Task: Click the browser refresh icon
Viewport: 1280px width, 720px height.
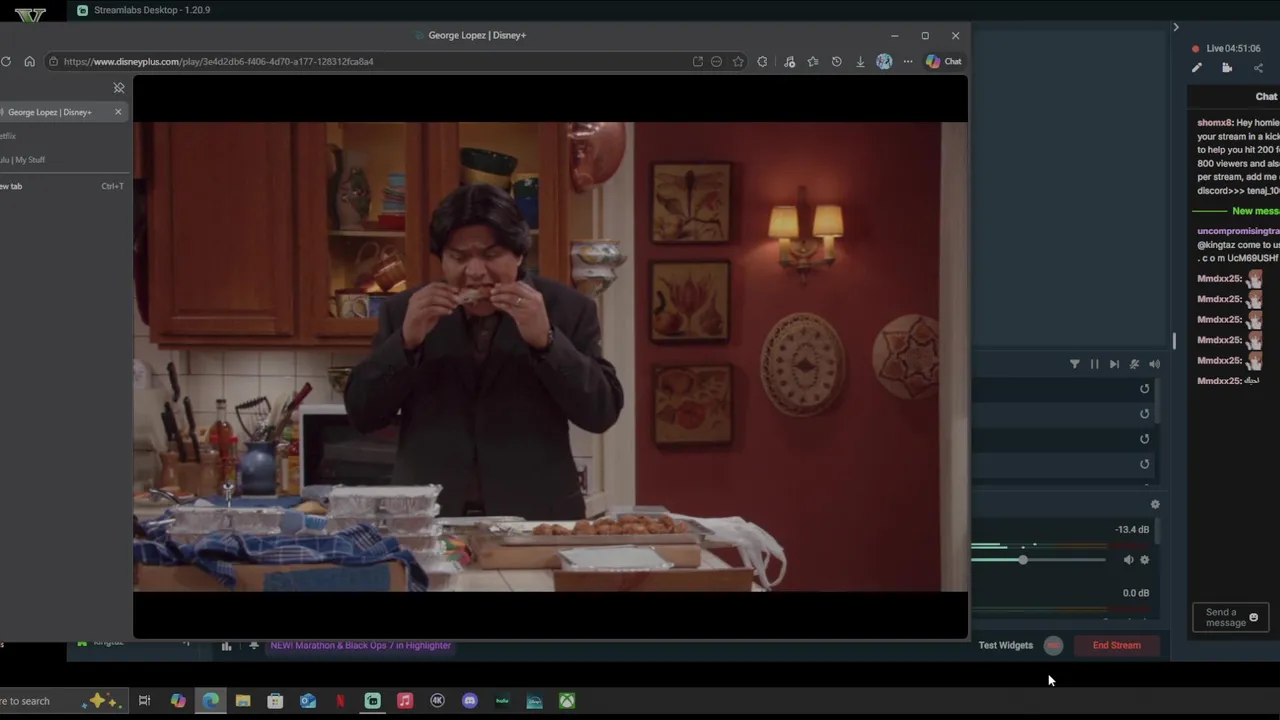Action: coord(6,61)
